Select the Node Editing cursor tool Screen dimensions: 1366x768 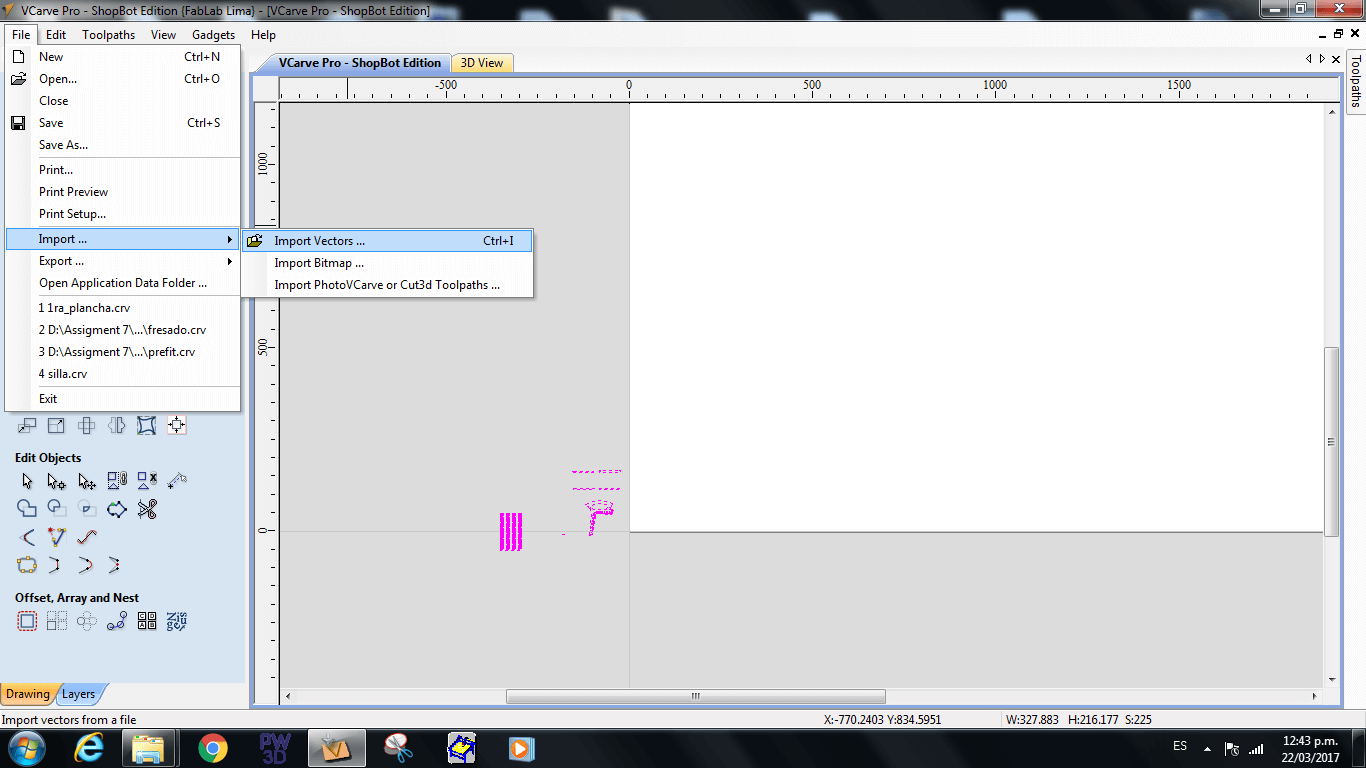click(57, 481)
